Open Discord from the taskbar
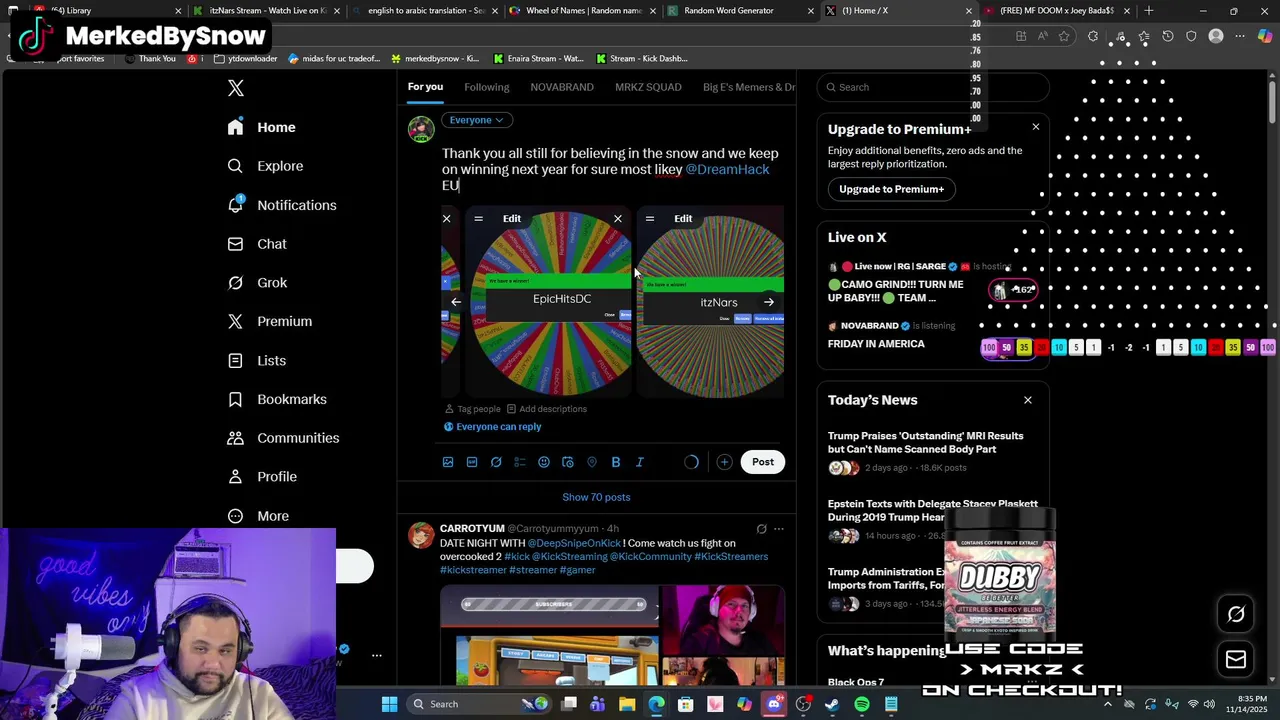 pyautogui.click(x=774, y=704)
